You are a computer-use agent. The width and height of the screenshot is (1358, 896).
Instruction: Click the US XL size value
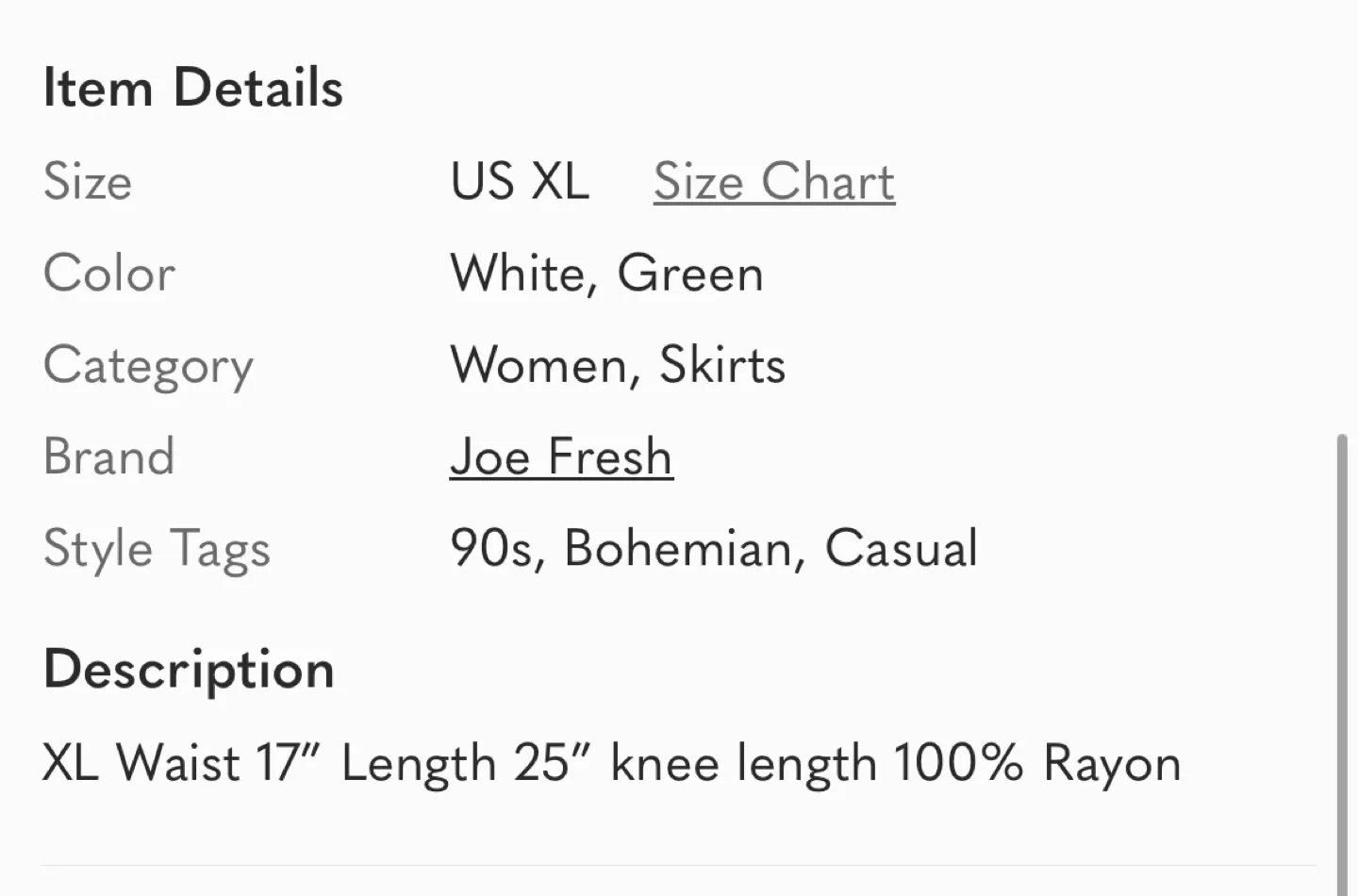click(520, 182)
